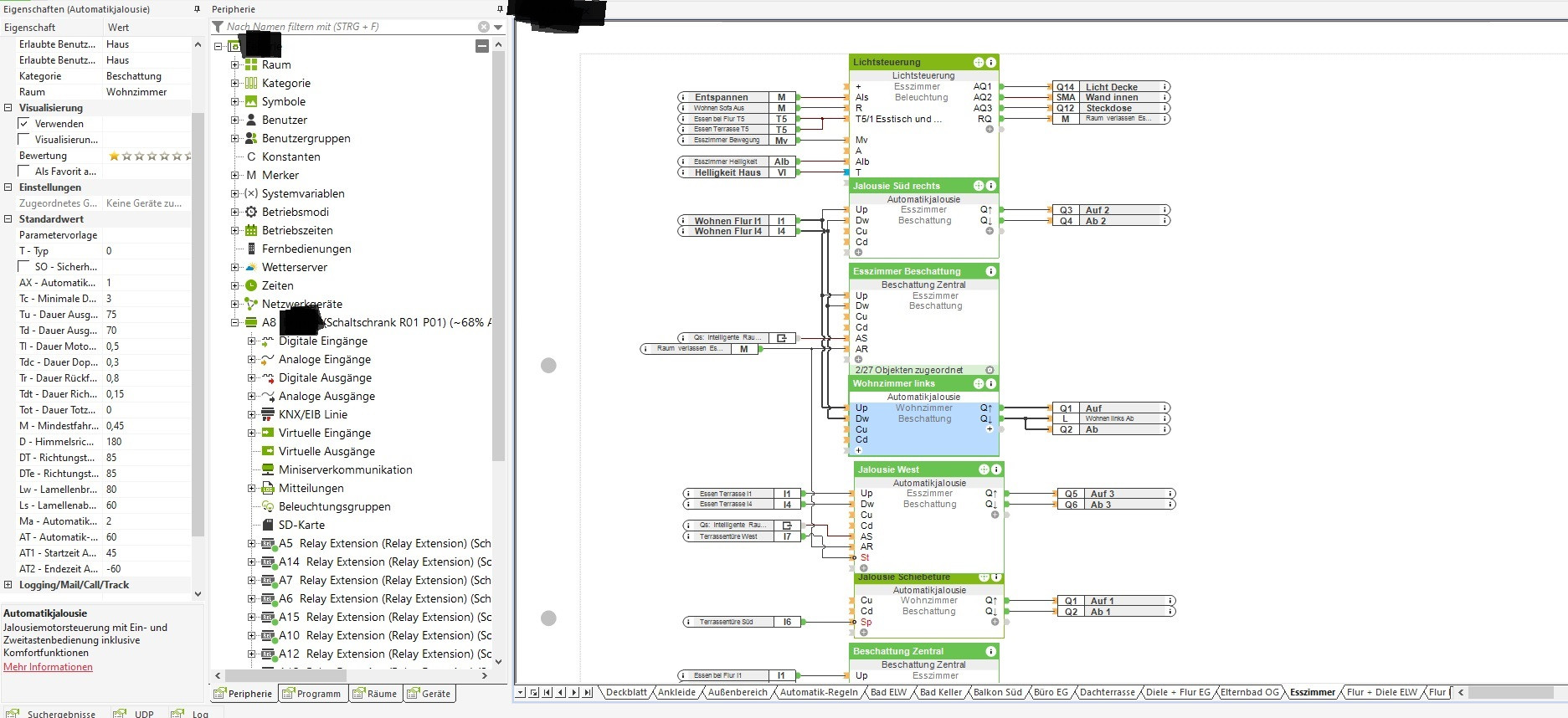The height and width of the screenshot is (718, 1568).
Task: Jump to the first page tab
Action: pos(548,692)
